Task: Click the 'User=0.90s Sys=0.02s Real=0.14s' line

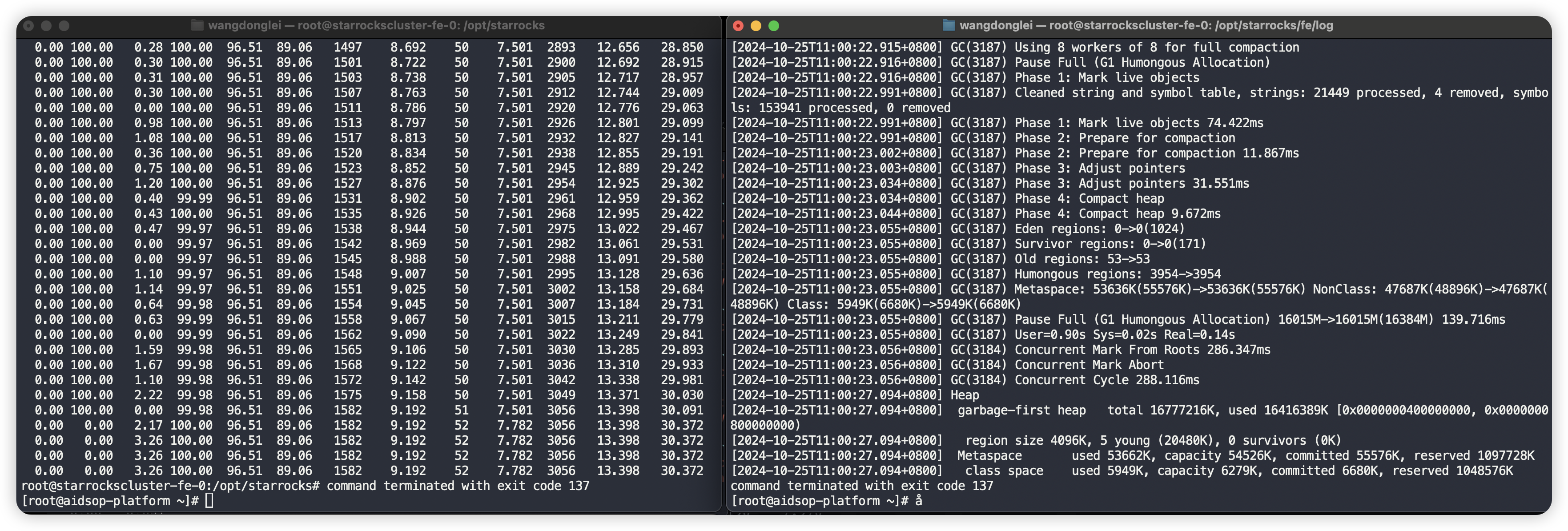Action: coord(1124,334)
